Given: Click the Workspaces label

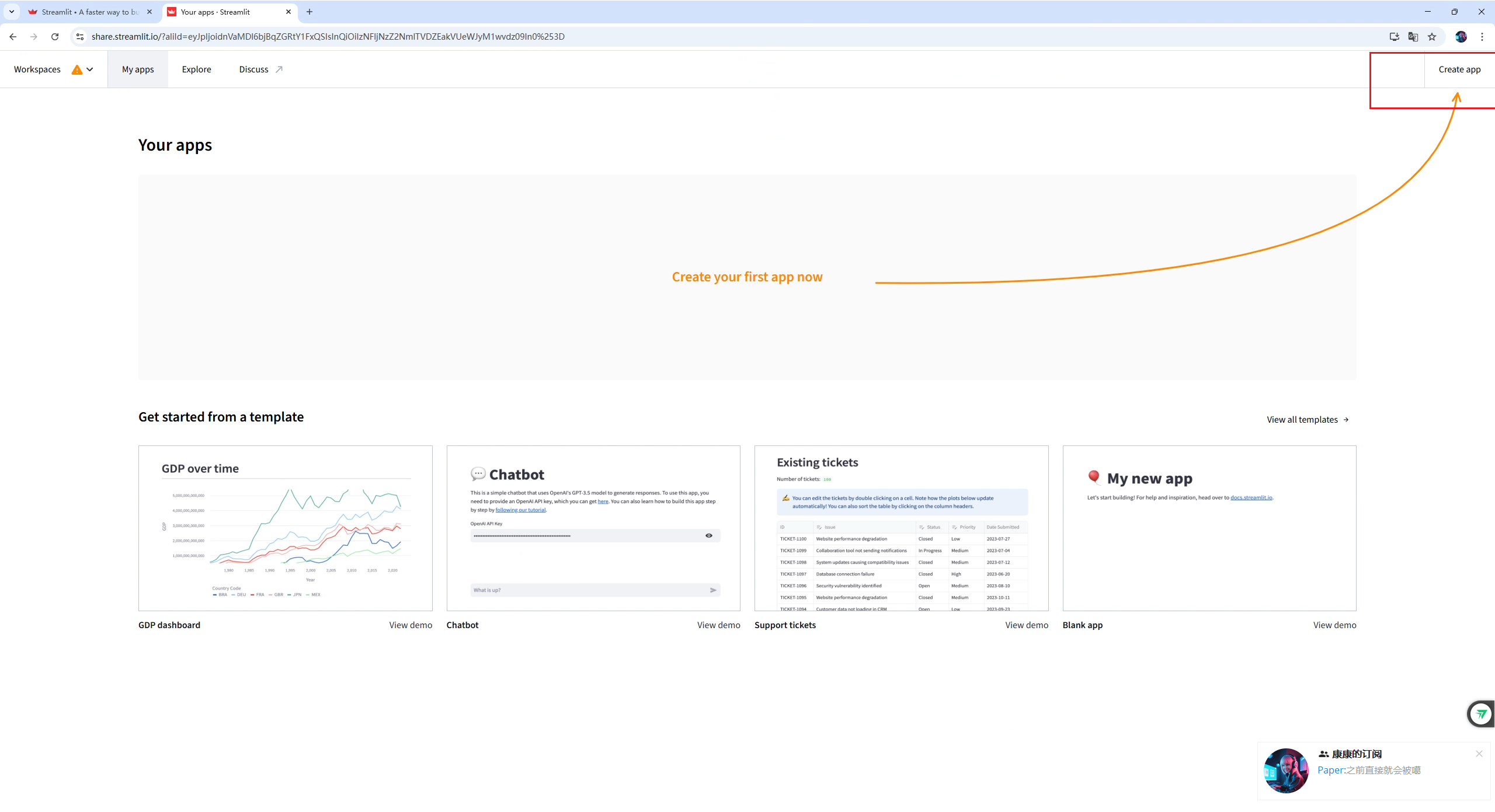Looking at the screenshot, I should (x=37, y=69).
